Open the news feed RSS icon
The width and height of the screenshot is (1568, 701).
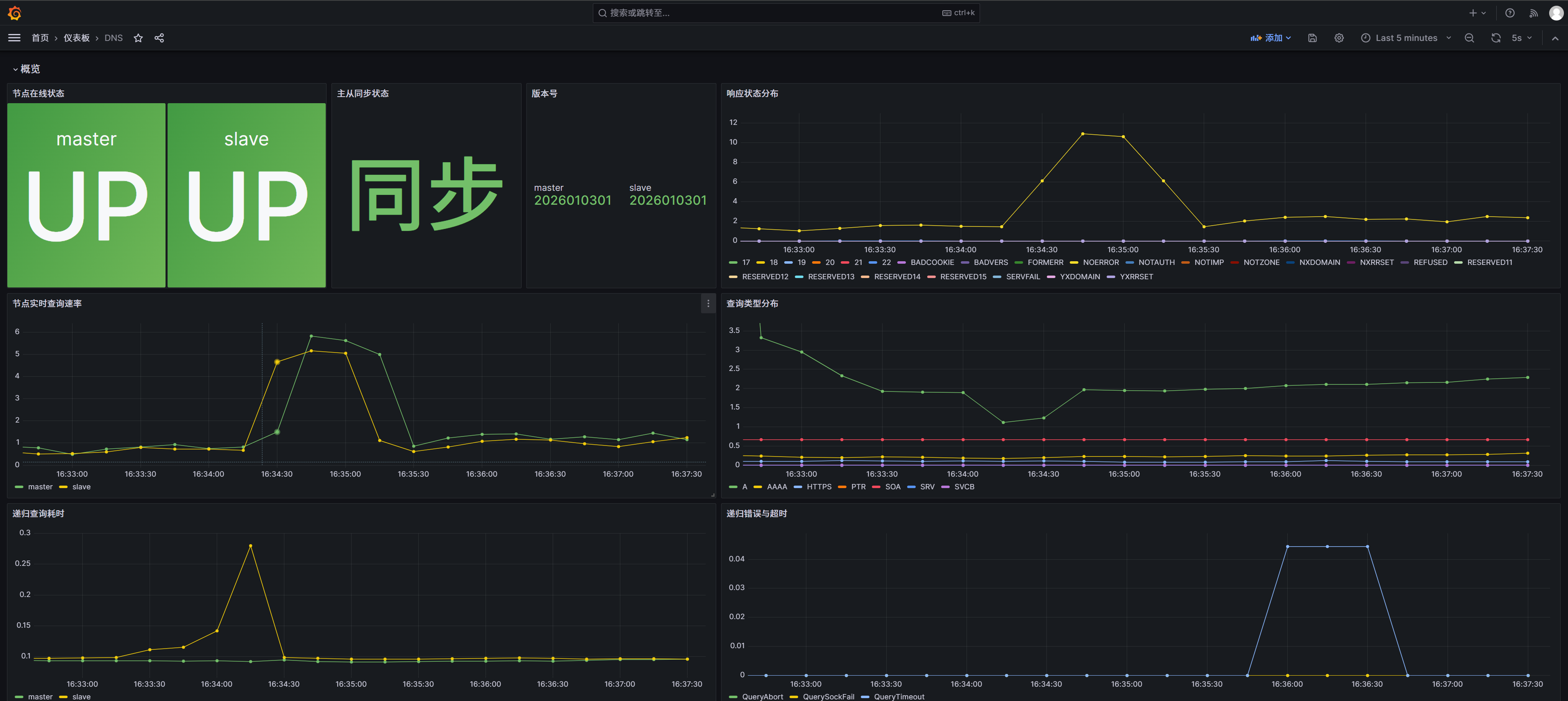(x=1533, y=13)
